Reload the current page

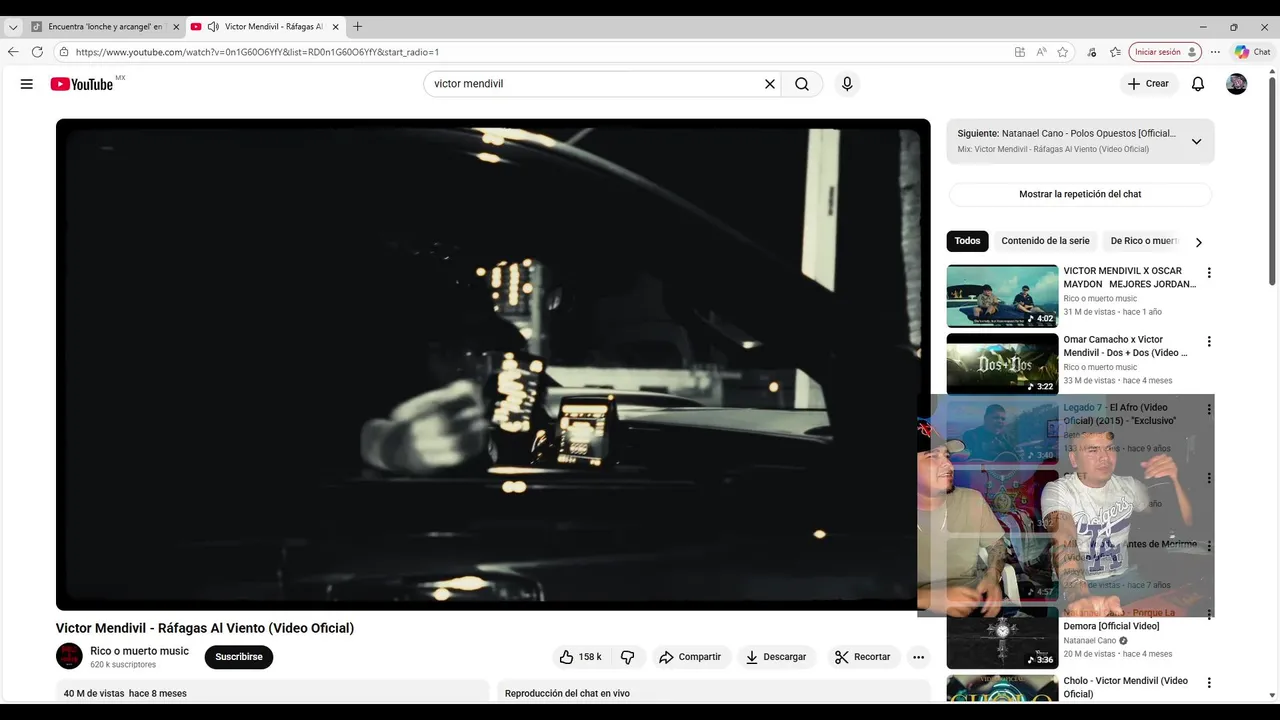[x=37, y=52]
